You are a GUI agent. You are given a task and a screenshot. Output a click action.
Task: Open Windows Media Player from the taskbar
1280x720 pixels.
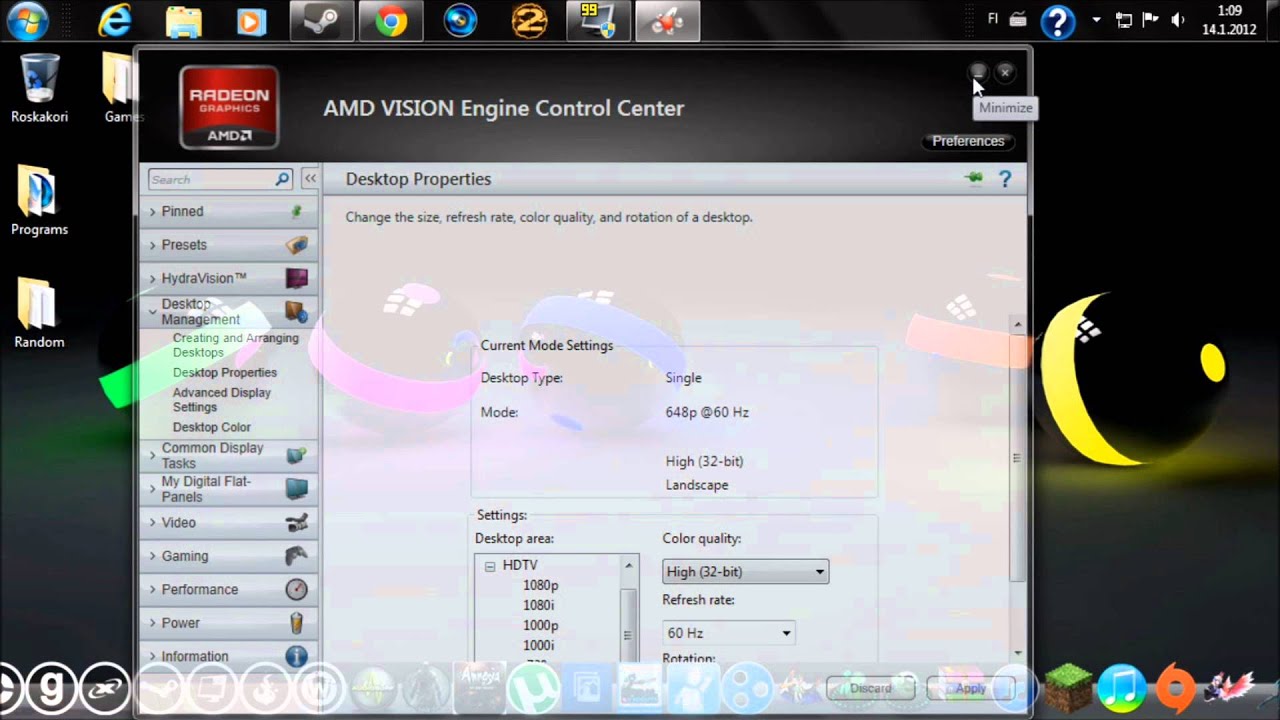[252, 21]
